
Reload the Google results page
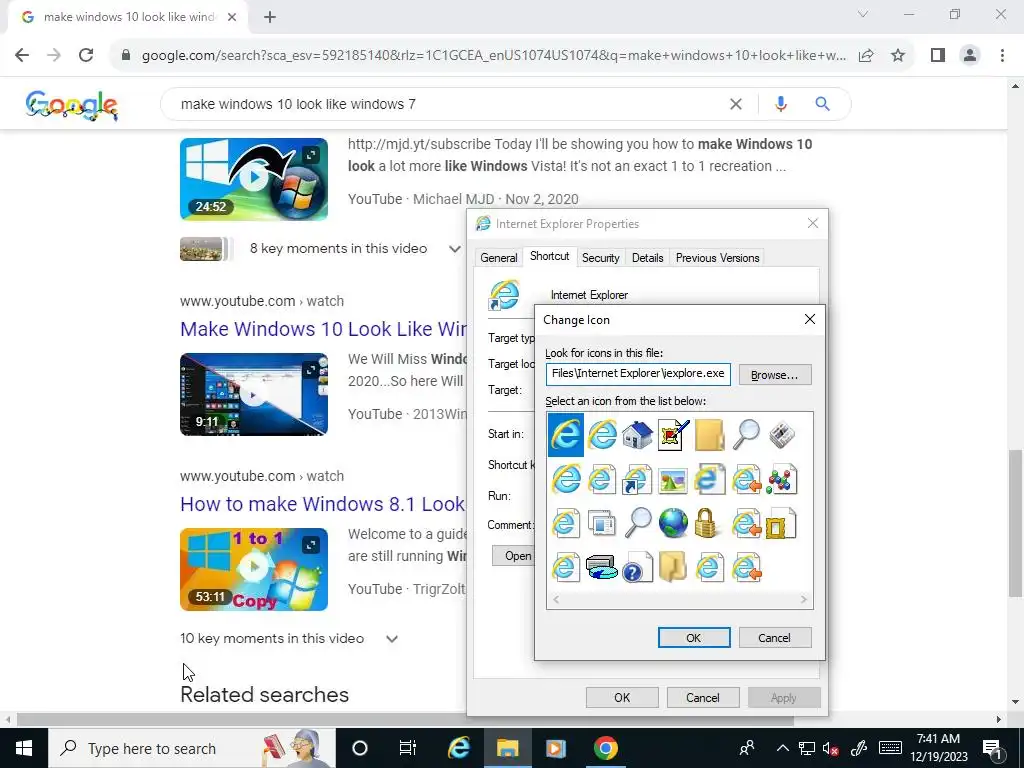click(86, 55)
